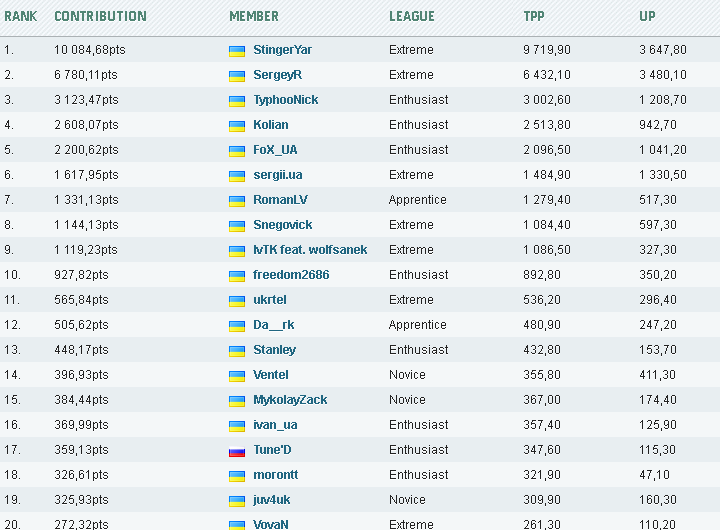Click the flag icon beside SergeyR
Image resolution: width=720 pixels, height=530 pixels.
click(x=237, y=76)
